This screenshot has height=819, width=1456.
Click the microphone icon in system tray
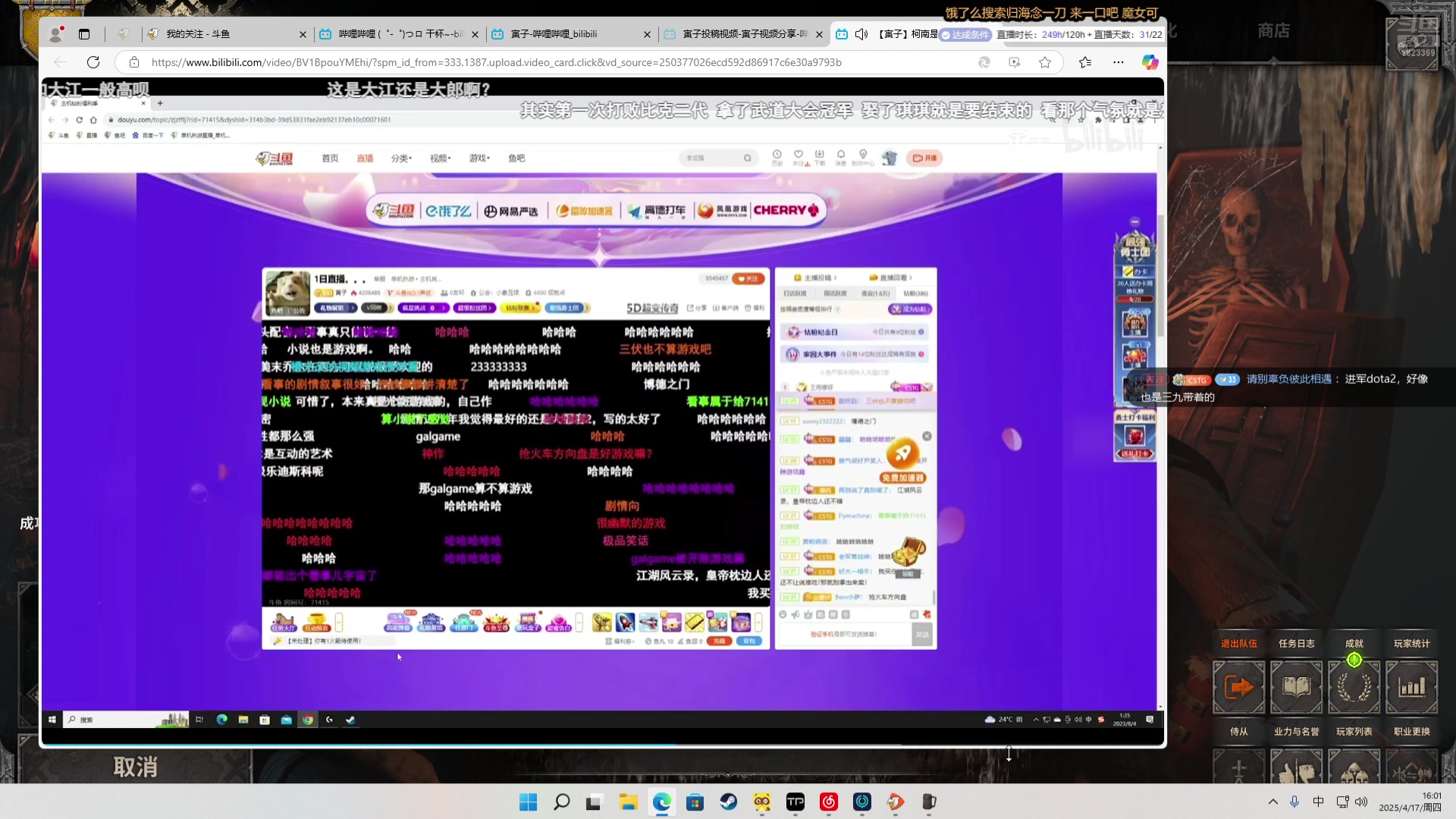click(x=1294, y=802)
